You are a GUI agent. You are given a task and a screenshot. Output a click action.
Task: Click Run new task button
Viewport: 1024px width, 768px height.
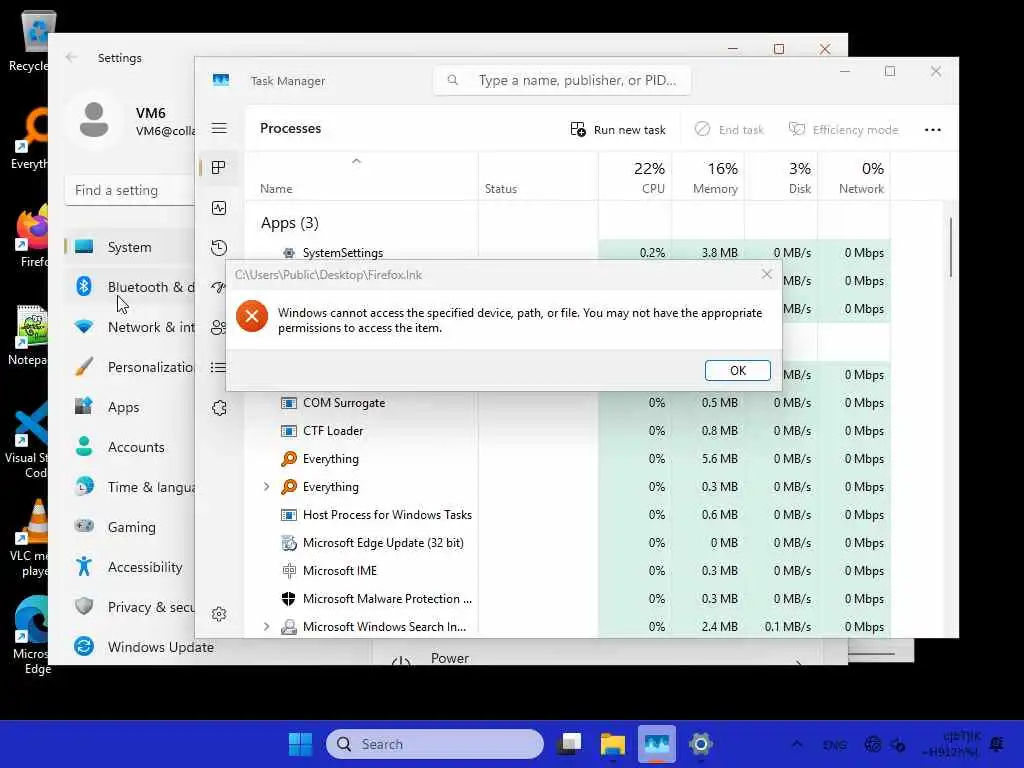(x=618, y=129)
